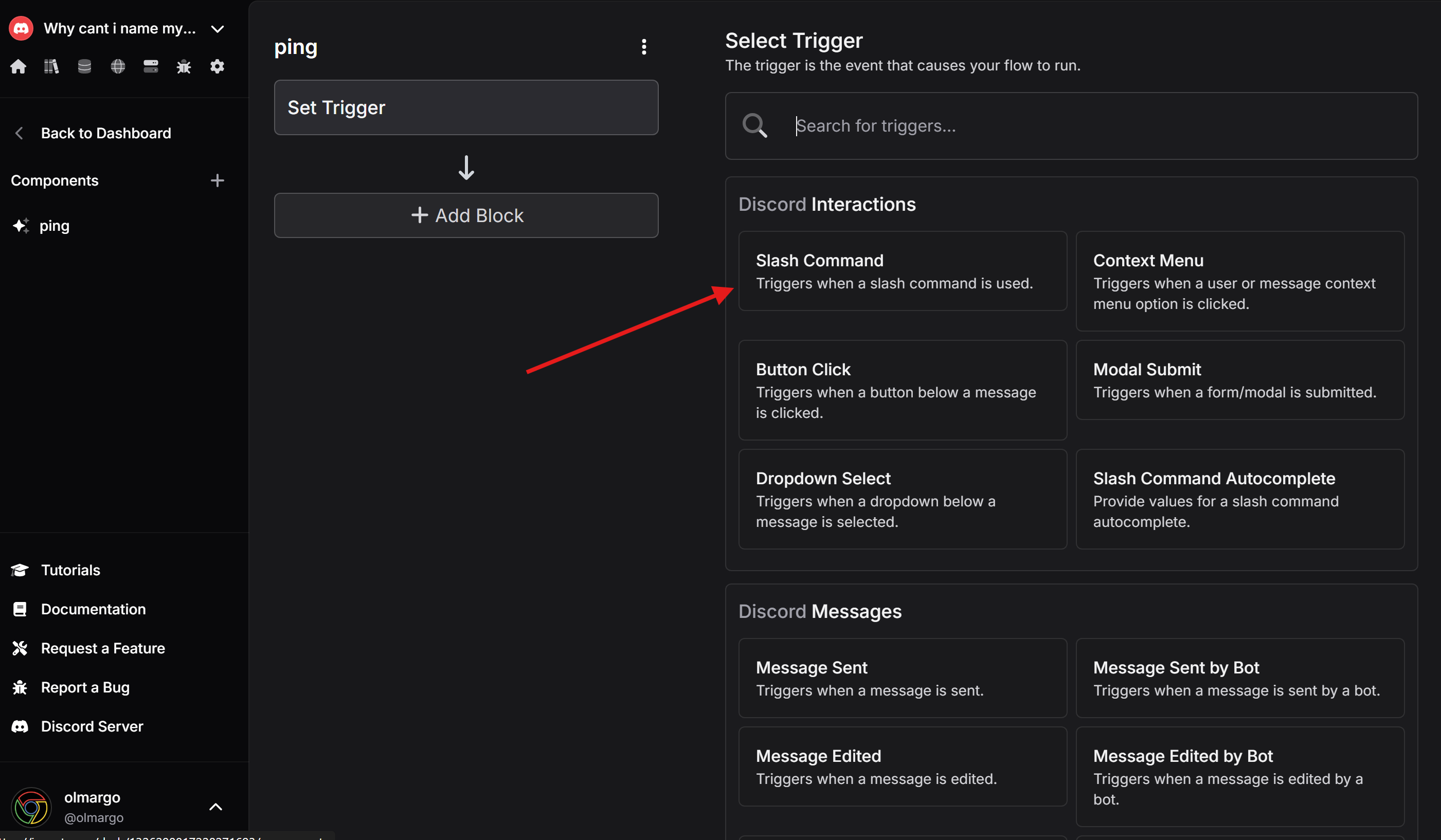This screenshot has height=840, width=1441.
Task: Click the Request a Feature tools icon
Action: coord(20,648)
